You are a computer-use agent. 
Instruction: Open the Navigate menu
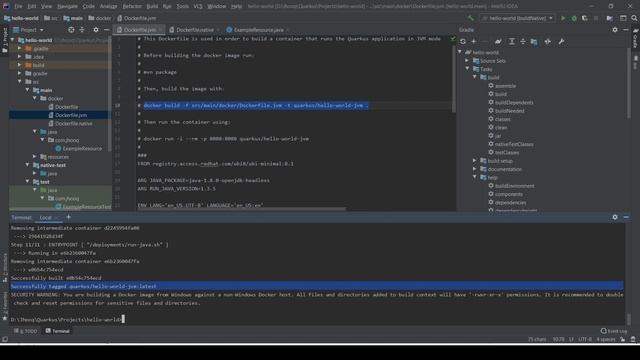(x=67, y=6)
